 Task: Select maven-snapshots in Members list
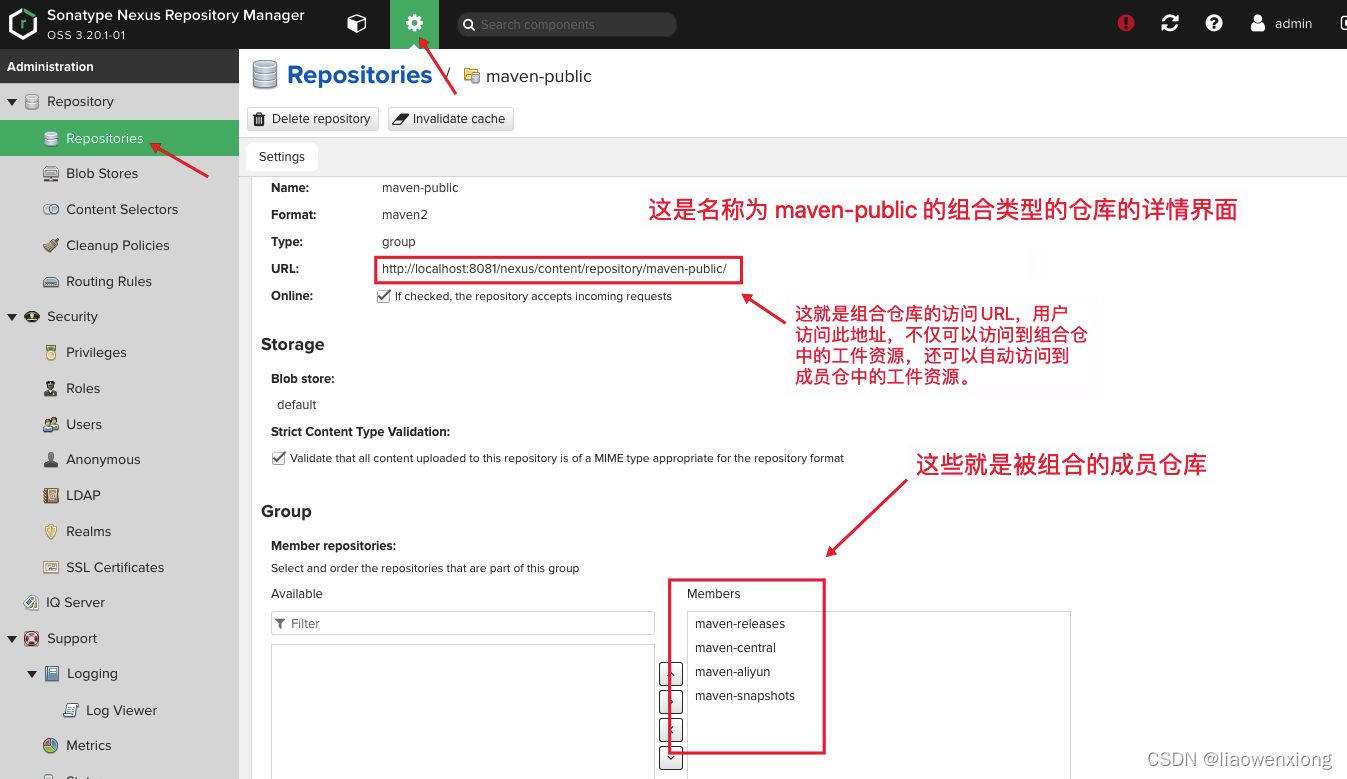745,696
